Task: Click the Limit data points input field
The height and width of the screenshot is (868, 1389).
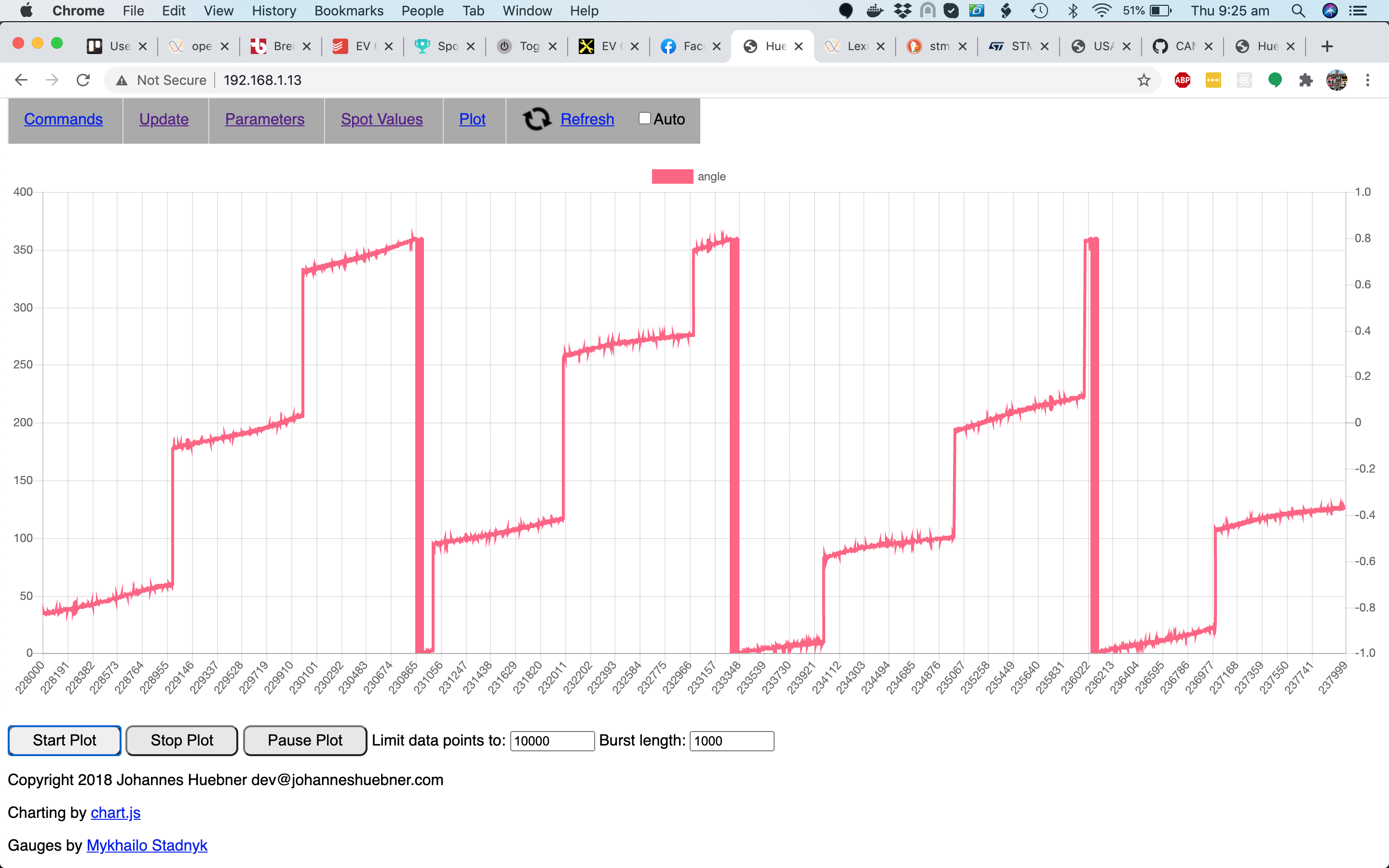Action: (552, 741)
